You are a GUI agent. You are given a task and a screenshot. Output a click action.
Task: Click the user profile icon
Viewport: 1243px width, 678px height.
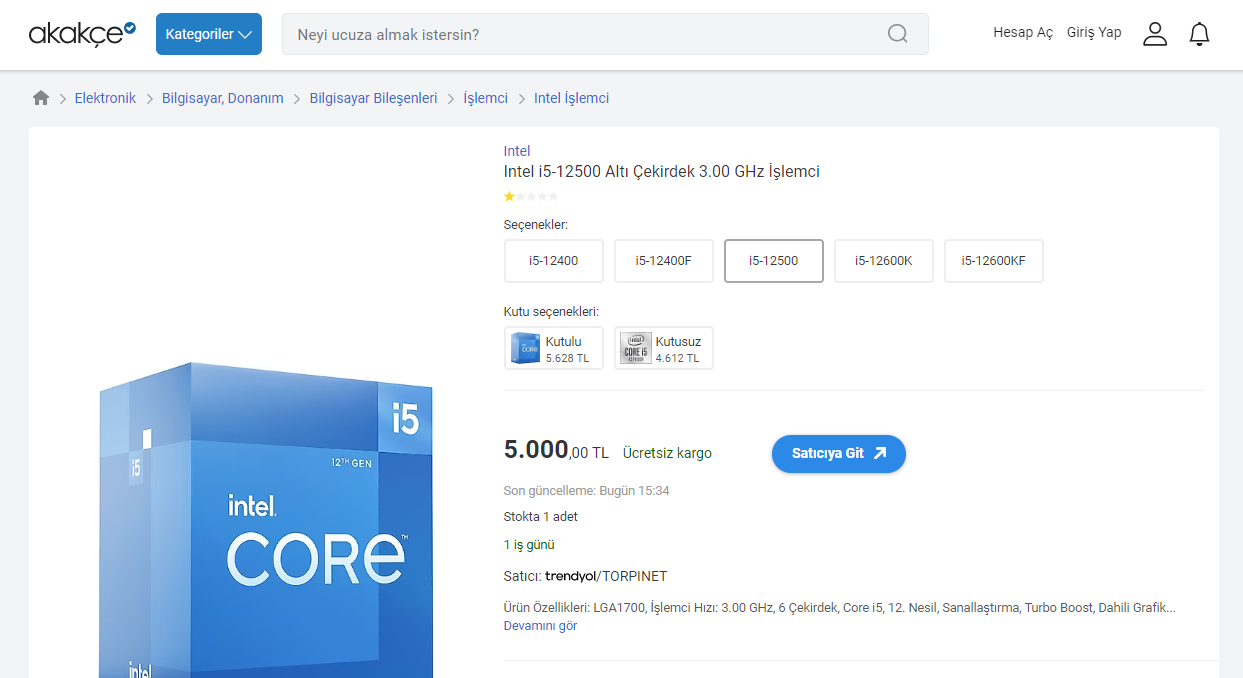point(1155,34)
